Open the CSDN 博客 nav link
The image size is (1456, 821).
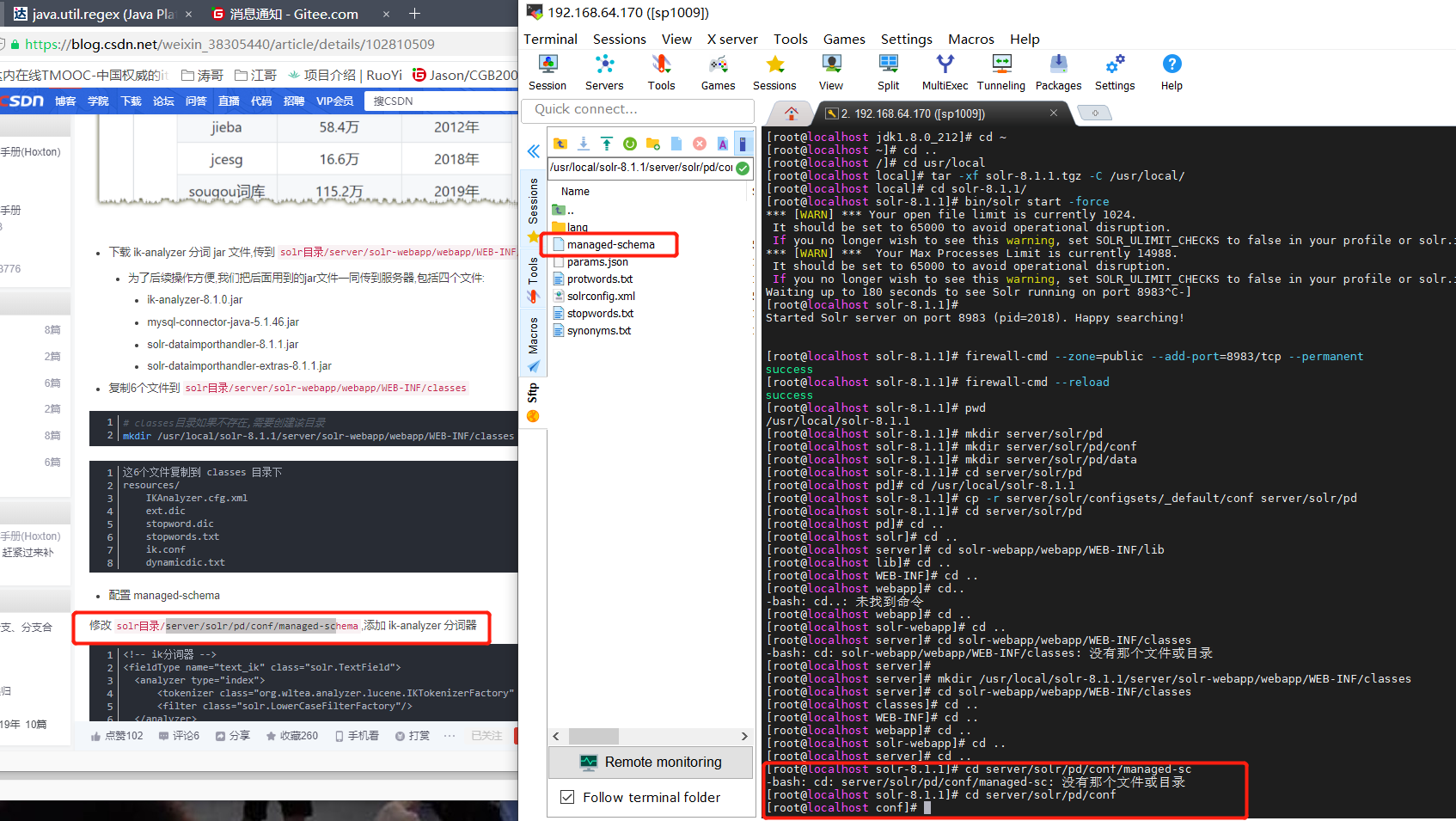[65, 101]
